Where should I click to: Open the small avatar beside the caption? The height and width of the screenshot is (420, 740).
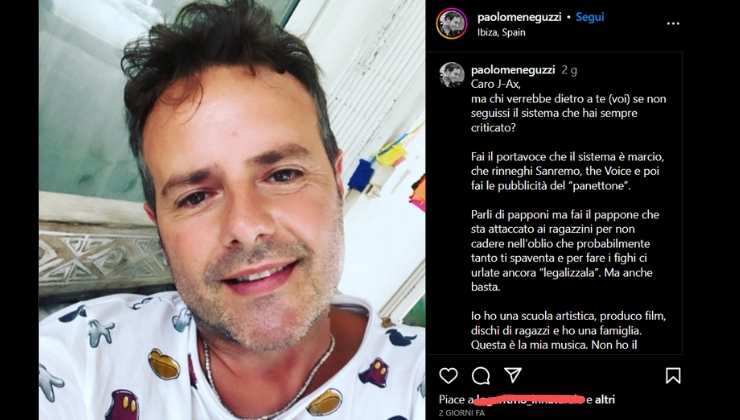[452, 75]
